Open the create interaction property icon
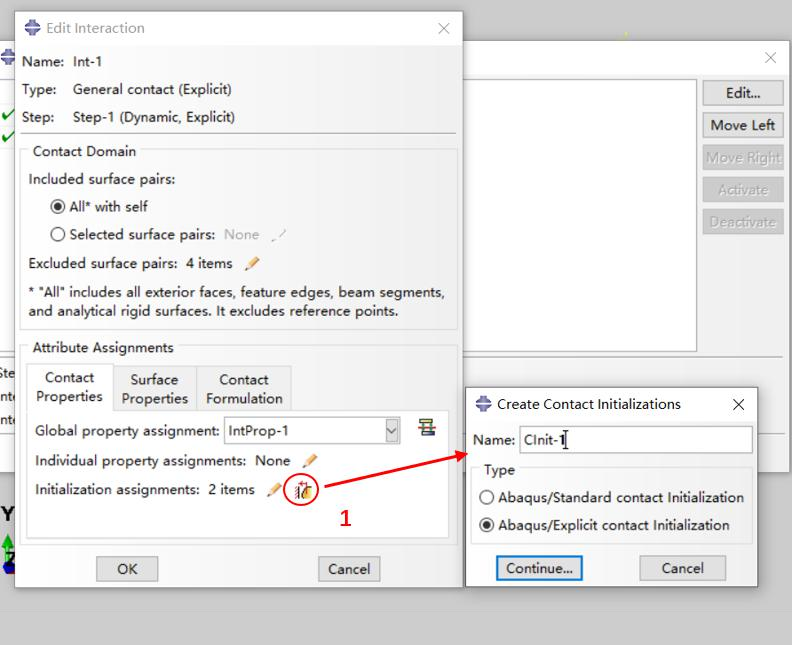The image size is (792, 645). click(427, 428)
